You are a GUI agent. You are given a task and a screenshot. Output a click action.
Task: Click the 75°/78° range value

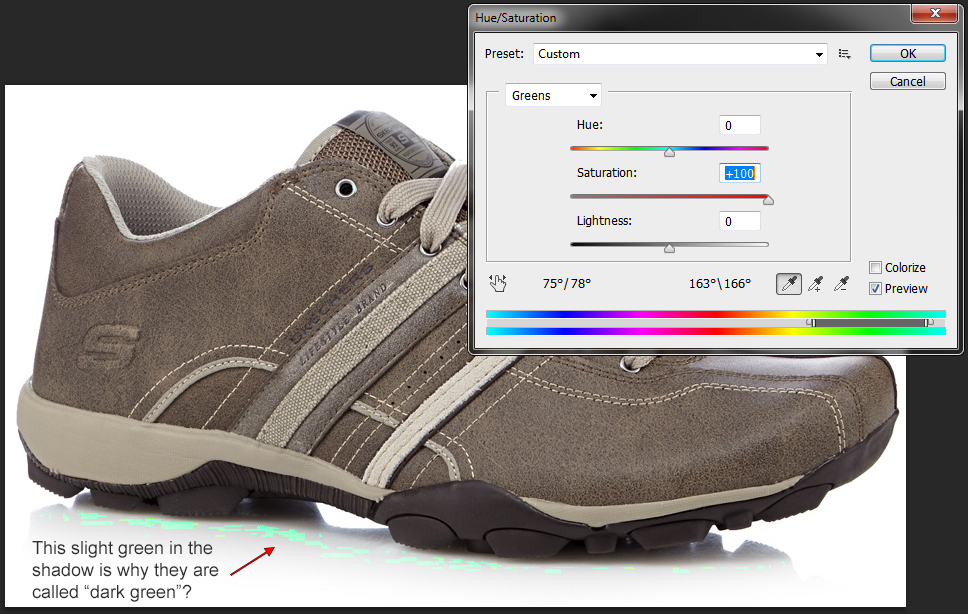coord(567,284)
